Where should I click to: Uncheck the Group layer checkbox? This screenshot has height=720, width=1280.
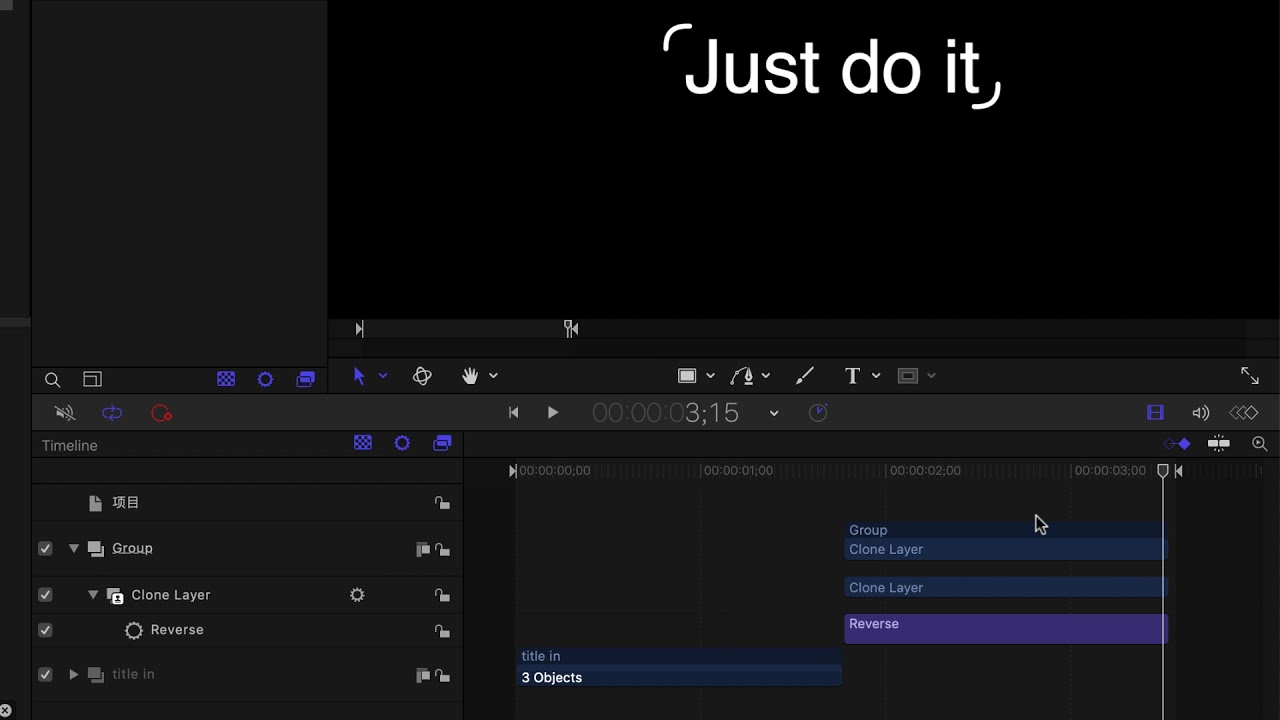click(45, 548)
